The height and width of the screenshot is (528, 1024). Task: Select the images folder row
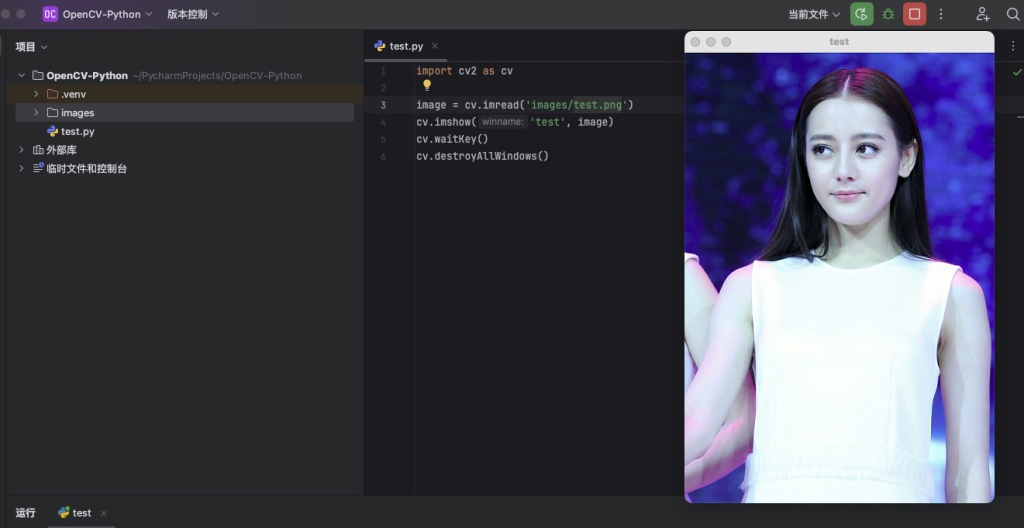185,112
